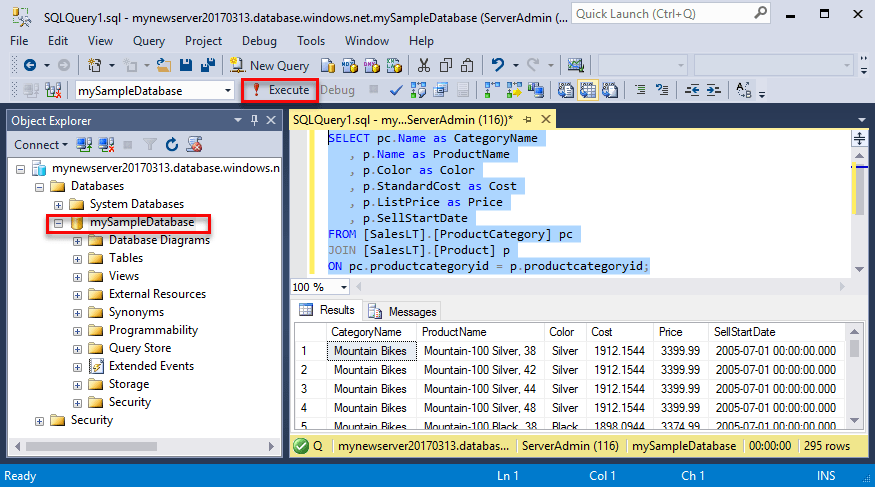Open the Debug menu

click(x=259, y=41)
